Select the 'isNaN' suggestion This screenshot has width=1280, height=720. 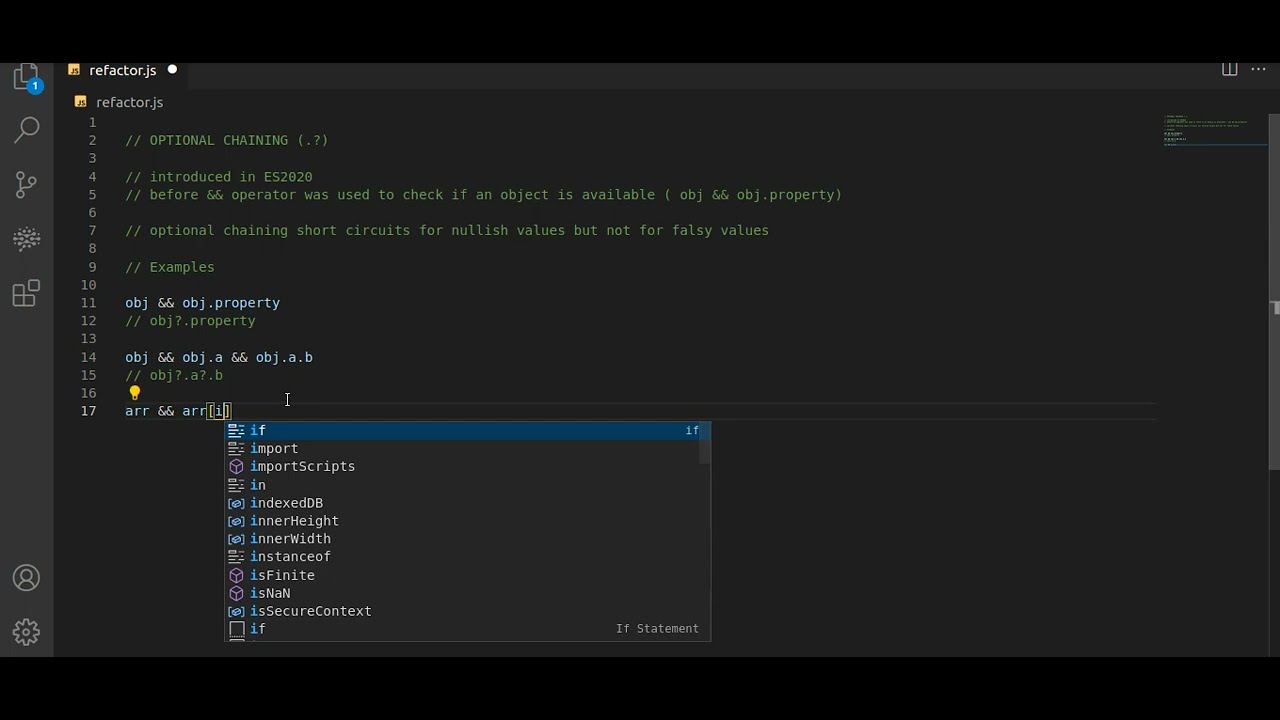[x=467, y=593]
